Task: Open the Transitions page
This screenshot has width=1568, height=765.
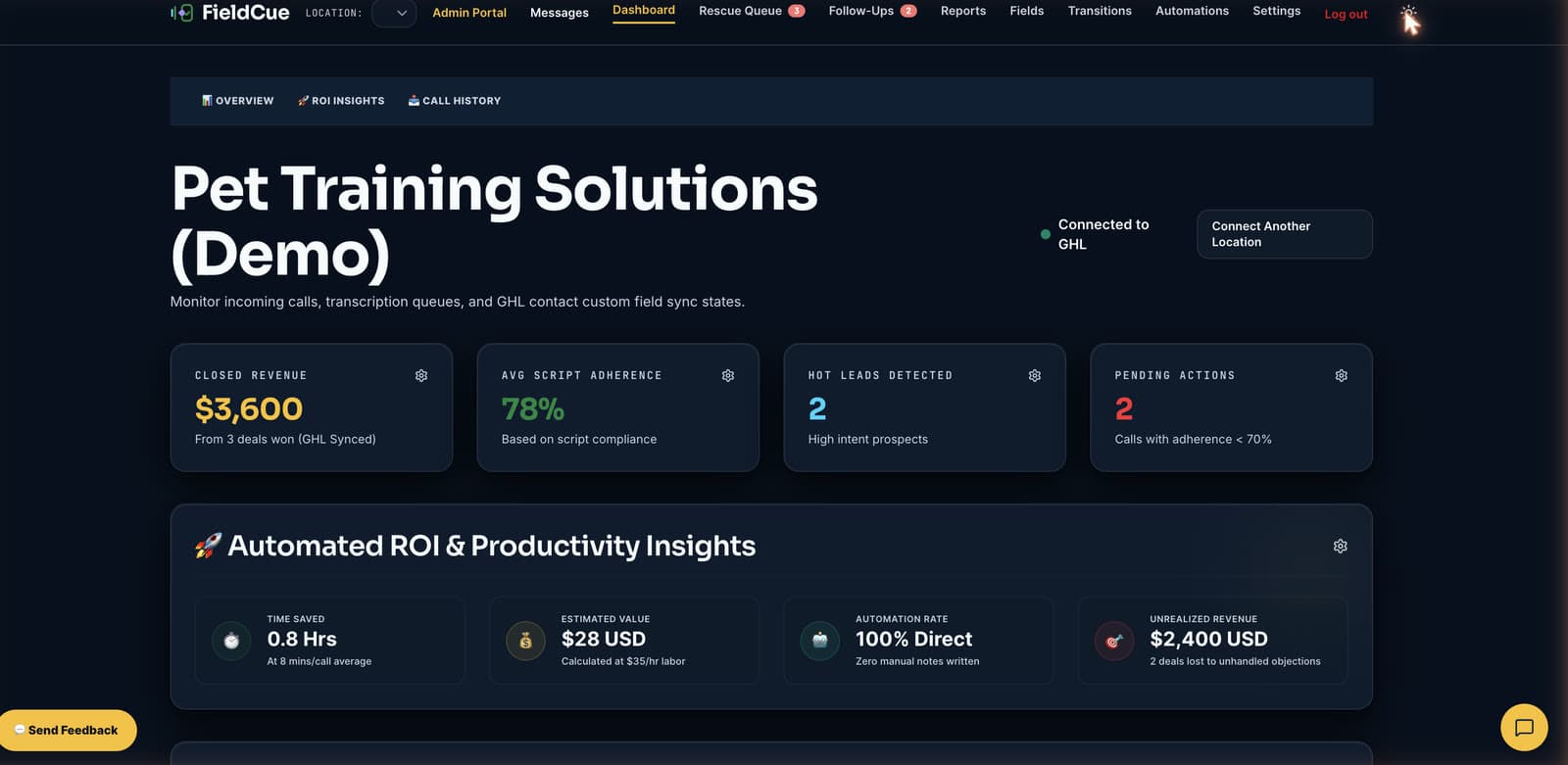Action: [x=1100, y=11]
